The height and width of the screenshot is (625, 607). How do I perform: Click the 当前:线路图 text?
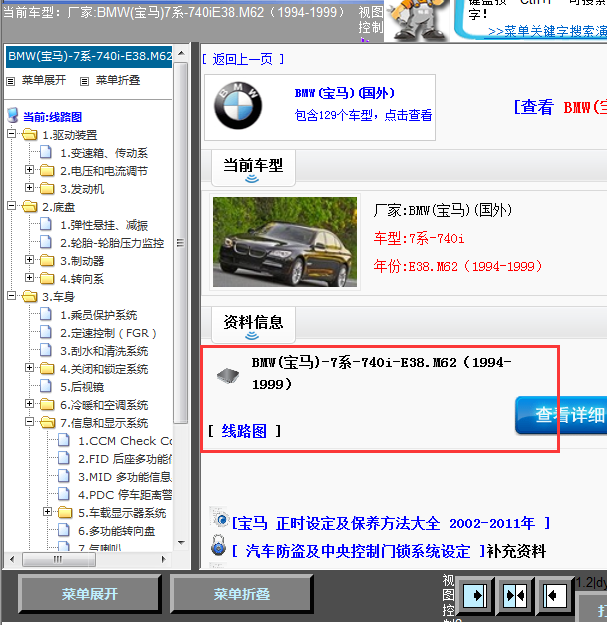pyautogui.click(x=52, y=117)
